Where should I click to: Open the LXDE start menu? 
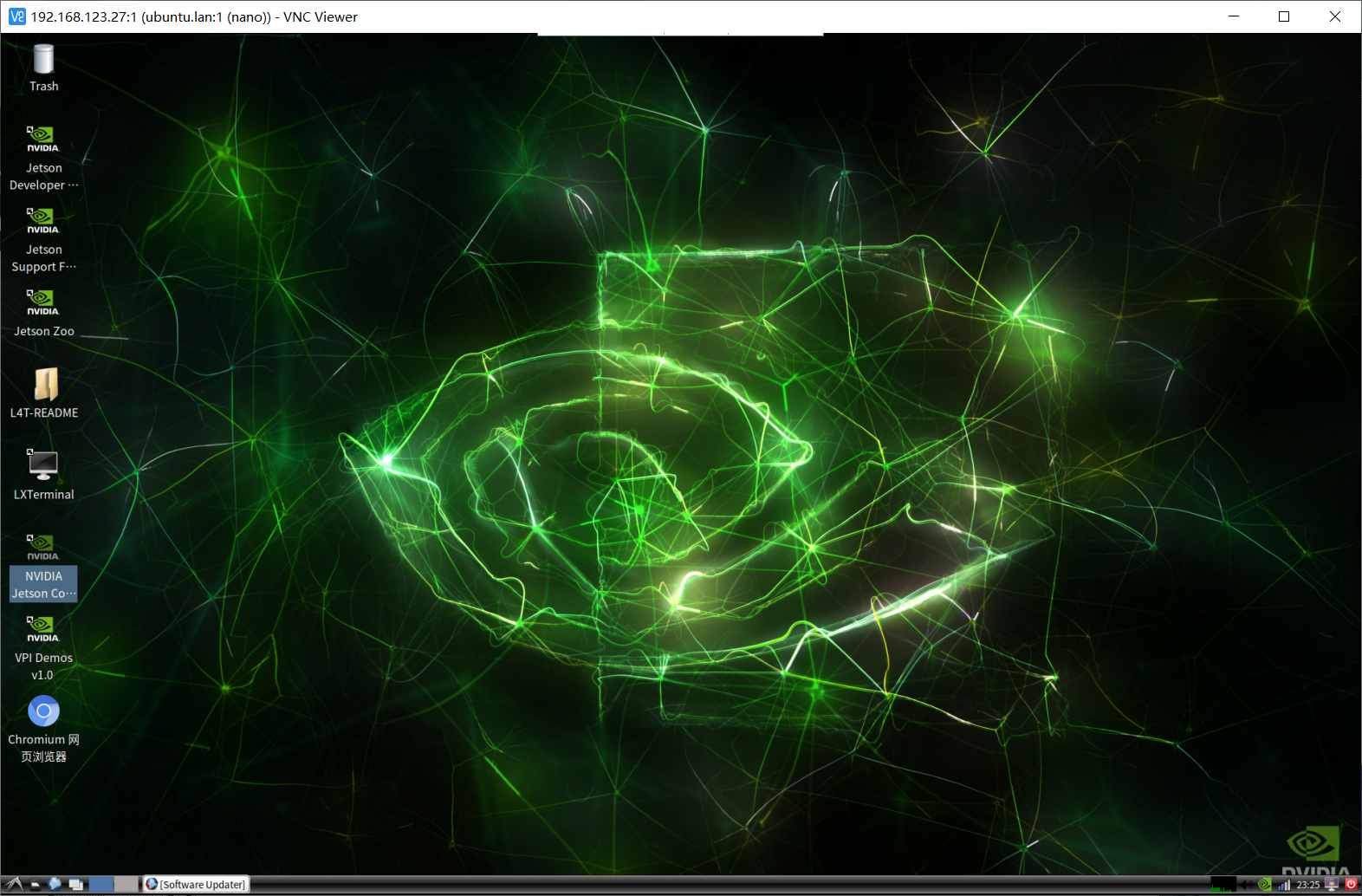14,884
